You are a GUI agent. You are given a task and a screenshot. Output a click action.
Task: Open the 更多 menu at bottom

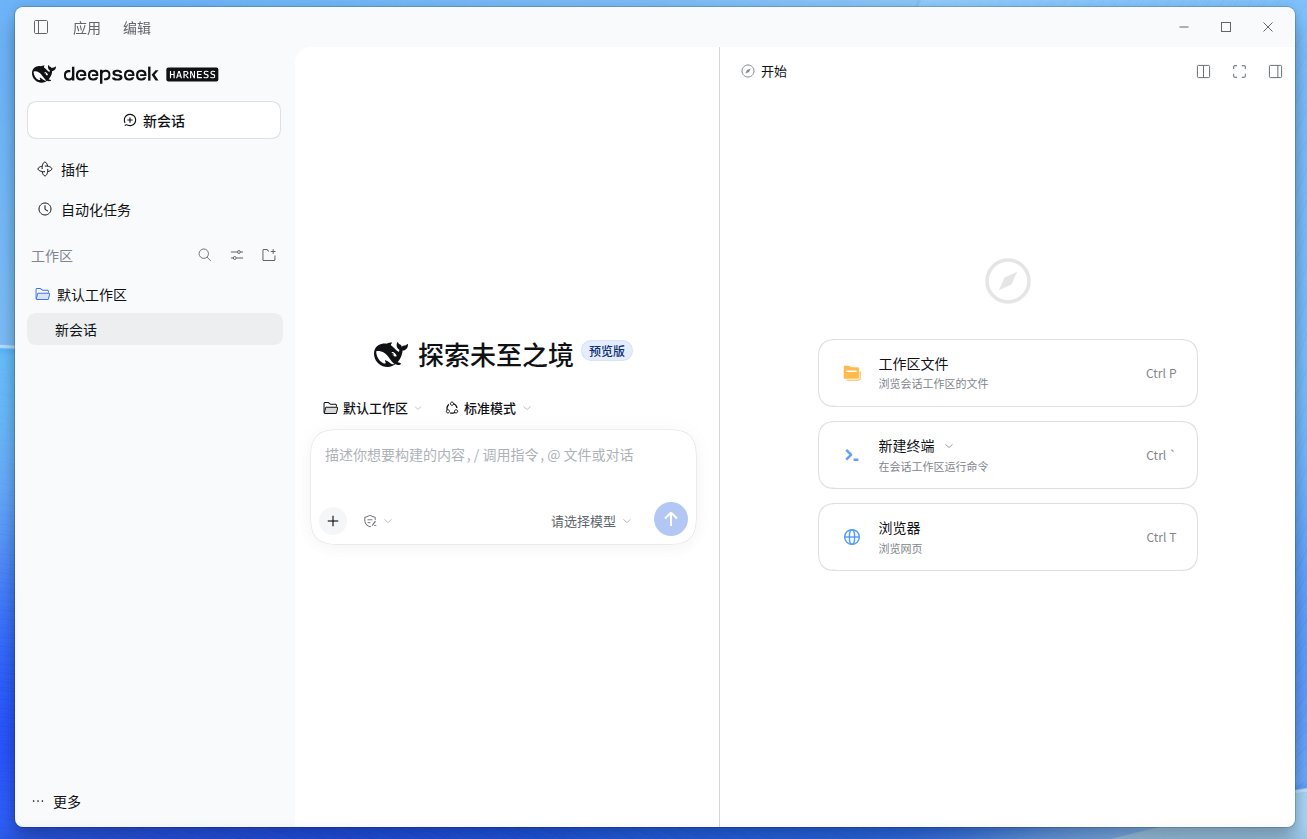56,802
